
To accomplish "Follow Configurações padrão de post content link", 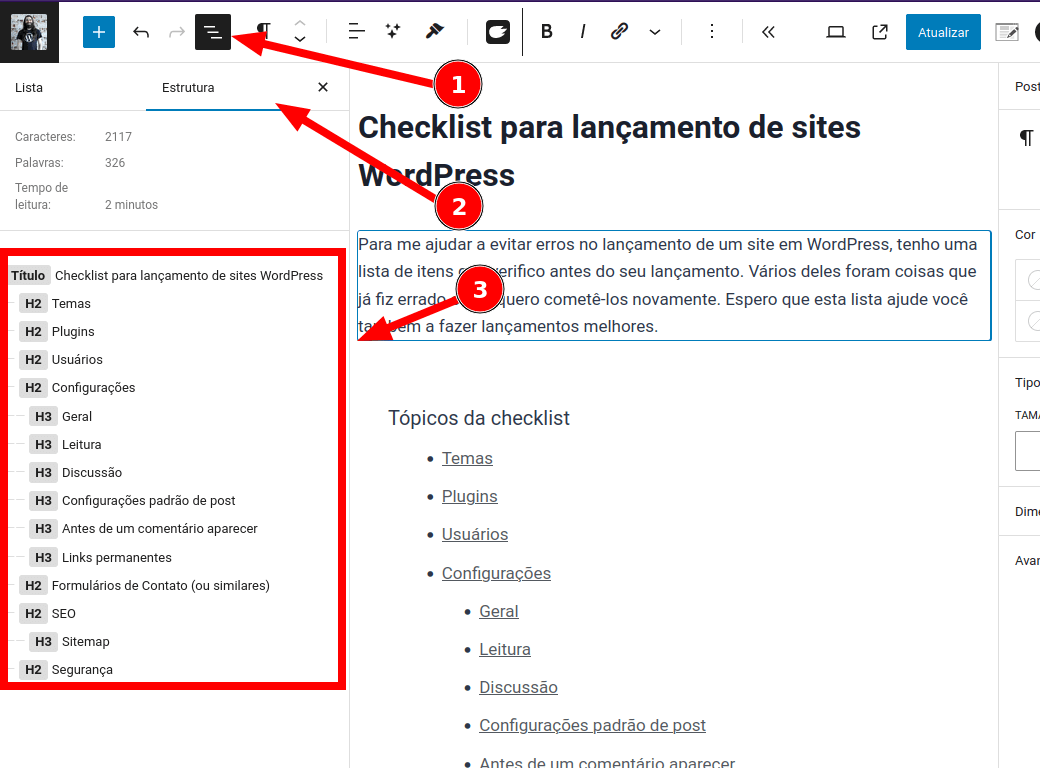I will [x=592, y=725].
